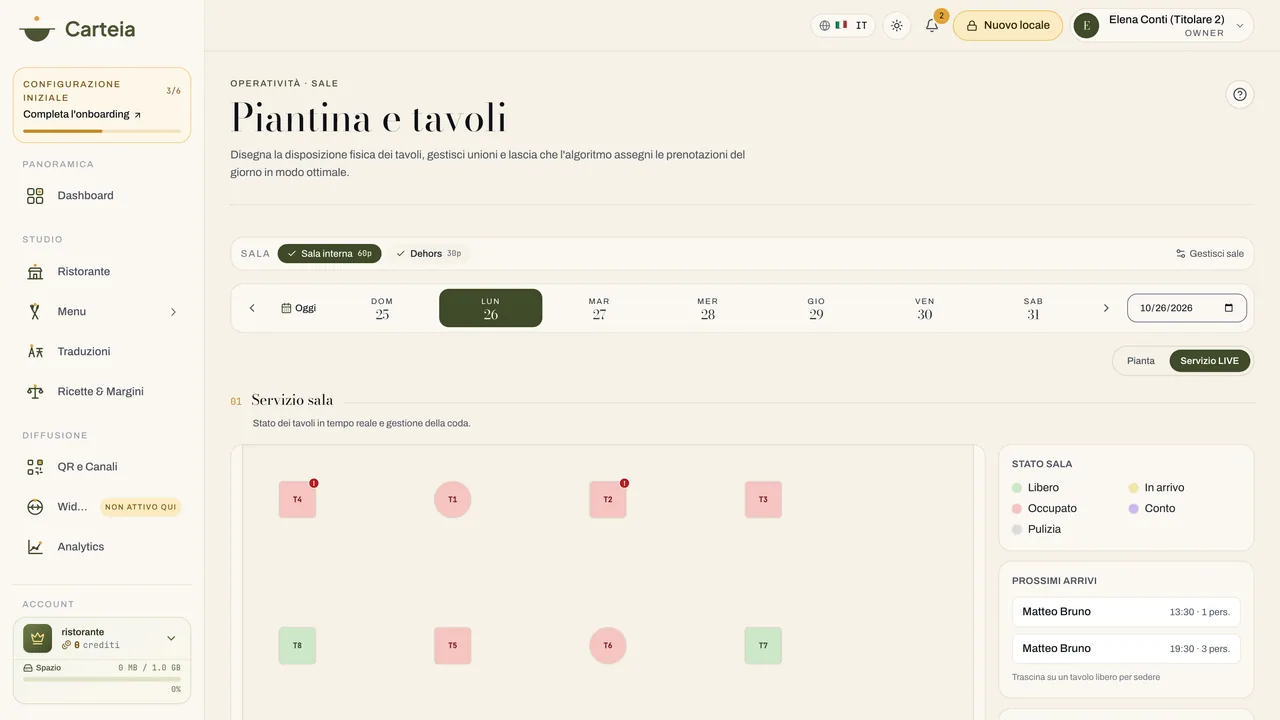Screen dimensions: 1280x720
Task: Click the Nuovo locale button
Action: click(x=1008, y=26)
